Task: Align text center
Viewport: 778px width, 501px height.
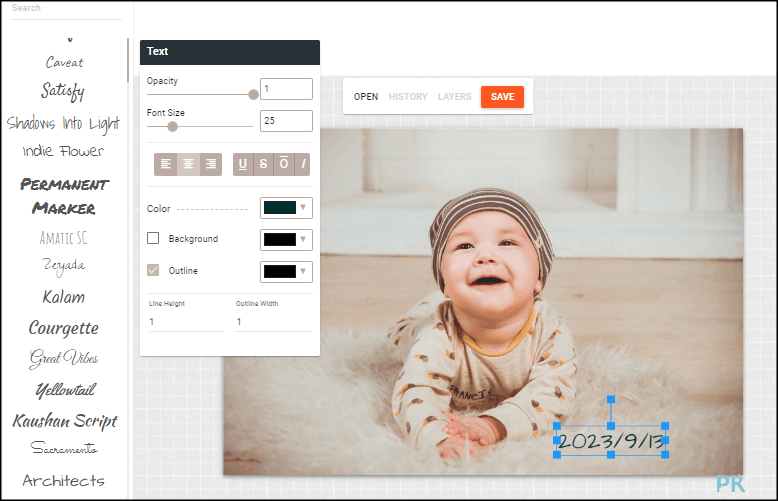Action: tap(189, 164)
